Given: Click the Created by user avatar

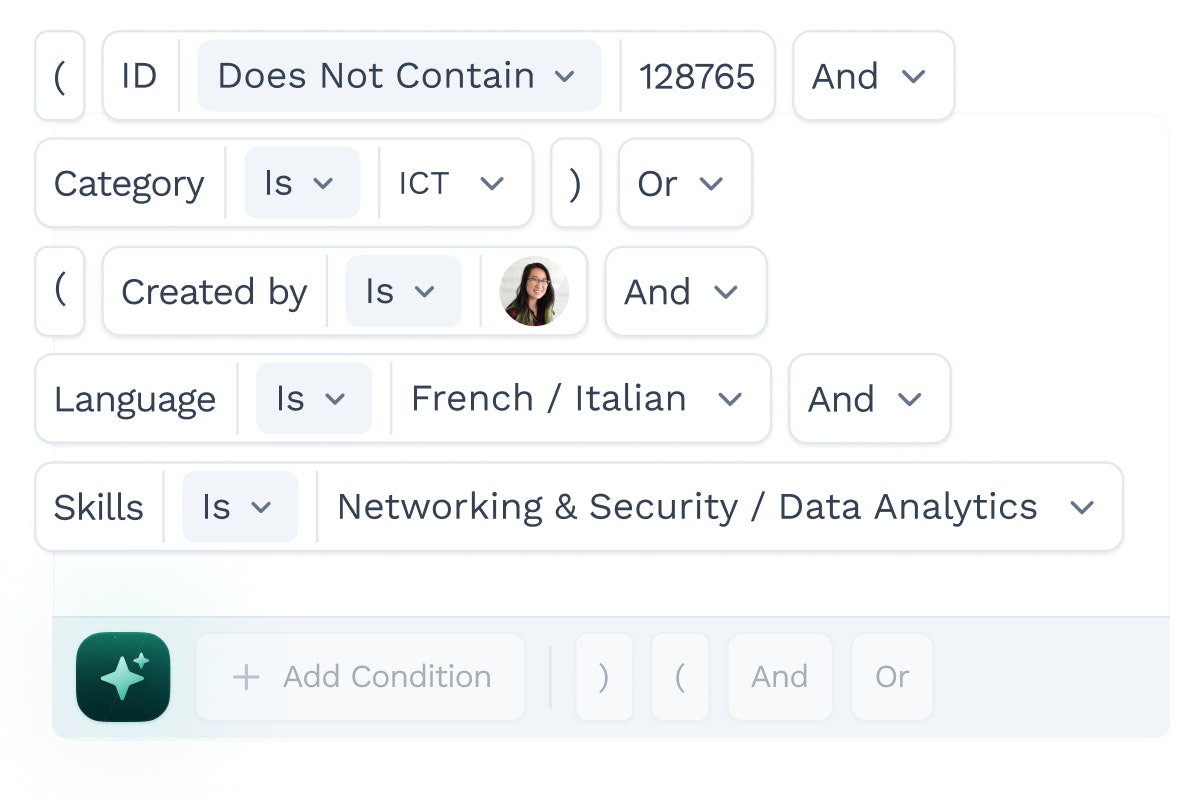Looking at the screenshot, I should tap(534, 291).
